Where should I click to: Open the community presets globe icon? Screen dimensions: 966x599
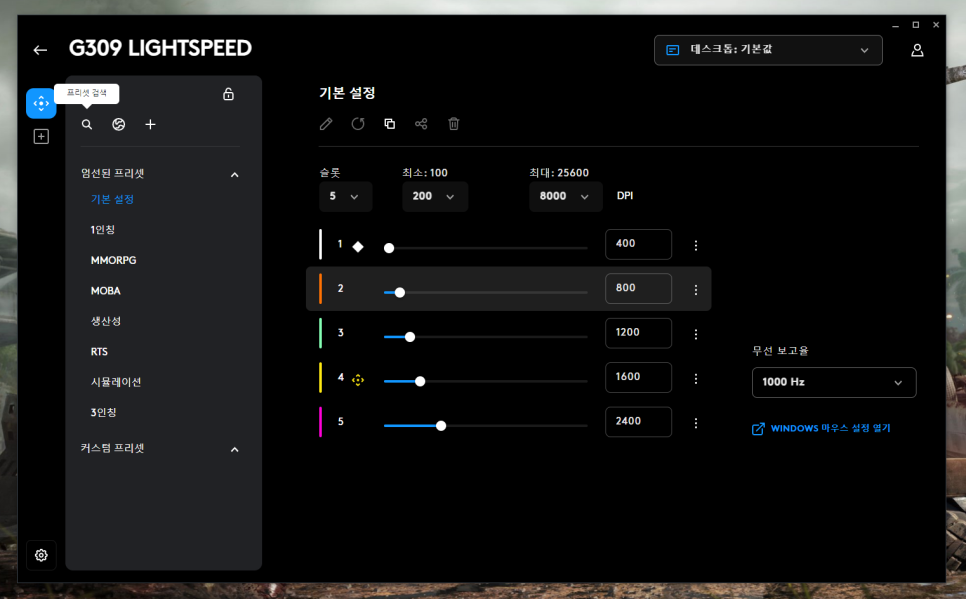point(119,124)
